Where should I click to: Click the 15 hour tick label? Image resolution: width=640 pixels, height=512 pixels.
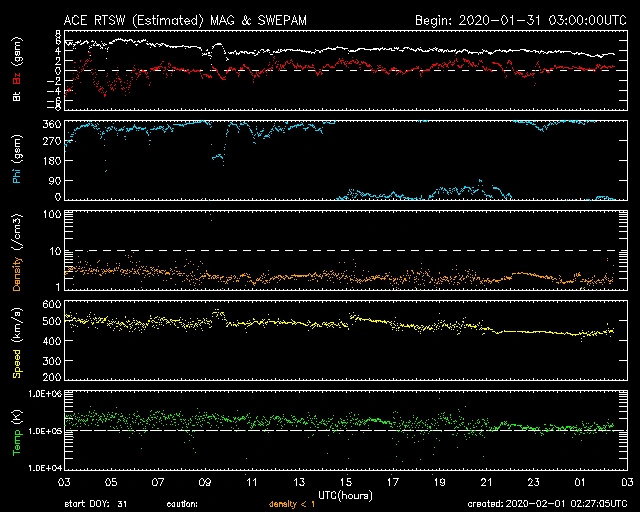coord(346,482)
